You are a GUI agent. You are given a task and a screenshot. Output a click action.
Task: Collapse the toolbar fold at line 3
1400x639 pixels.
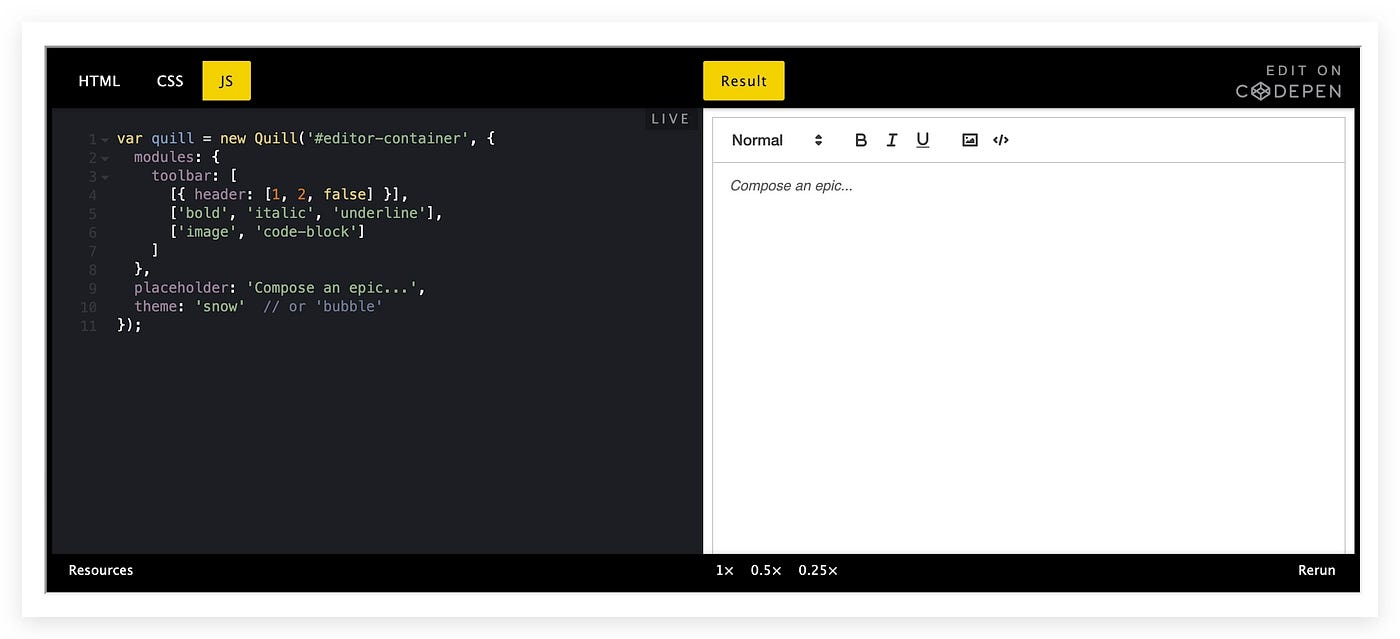point(105,177)
